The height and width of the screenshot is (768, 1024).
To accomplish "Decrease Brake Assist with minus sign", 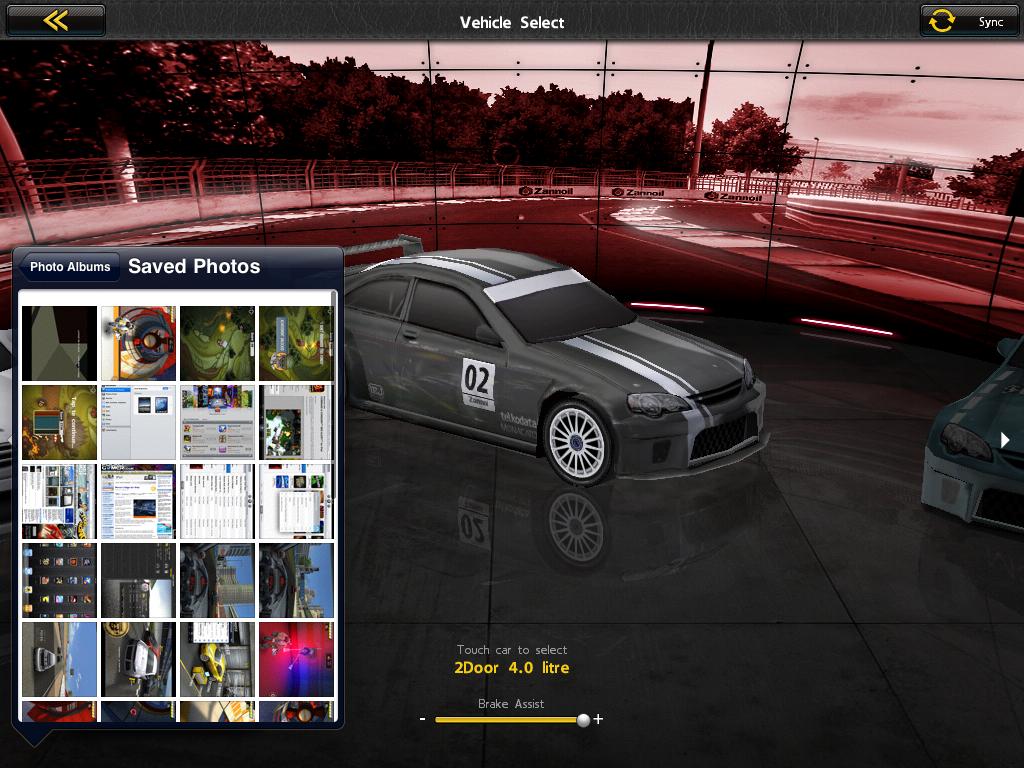I will (423, 719).
